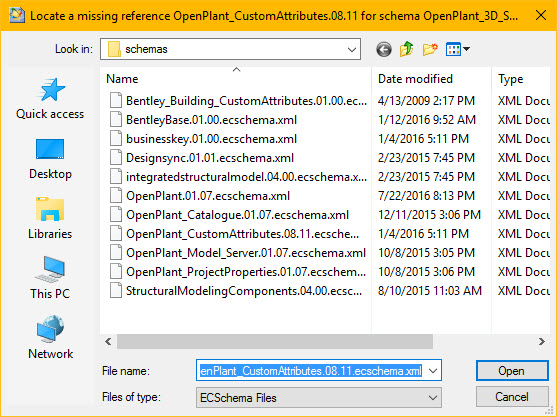The width and height of the screenshot is (557, 417).
Task: Click into the File name text field
Action: 311,371
